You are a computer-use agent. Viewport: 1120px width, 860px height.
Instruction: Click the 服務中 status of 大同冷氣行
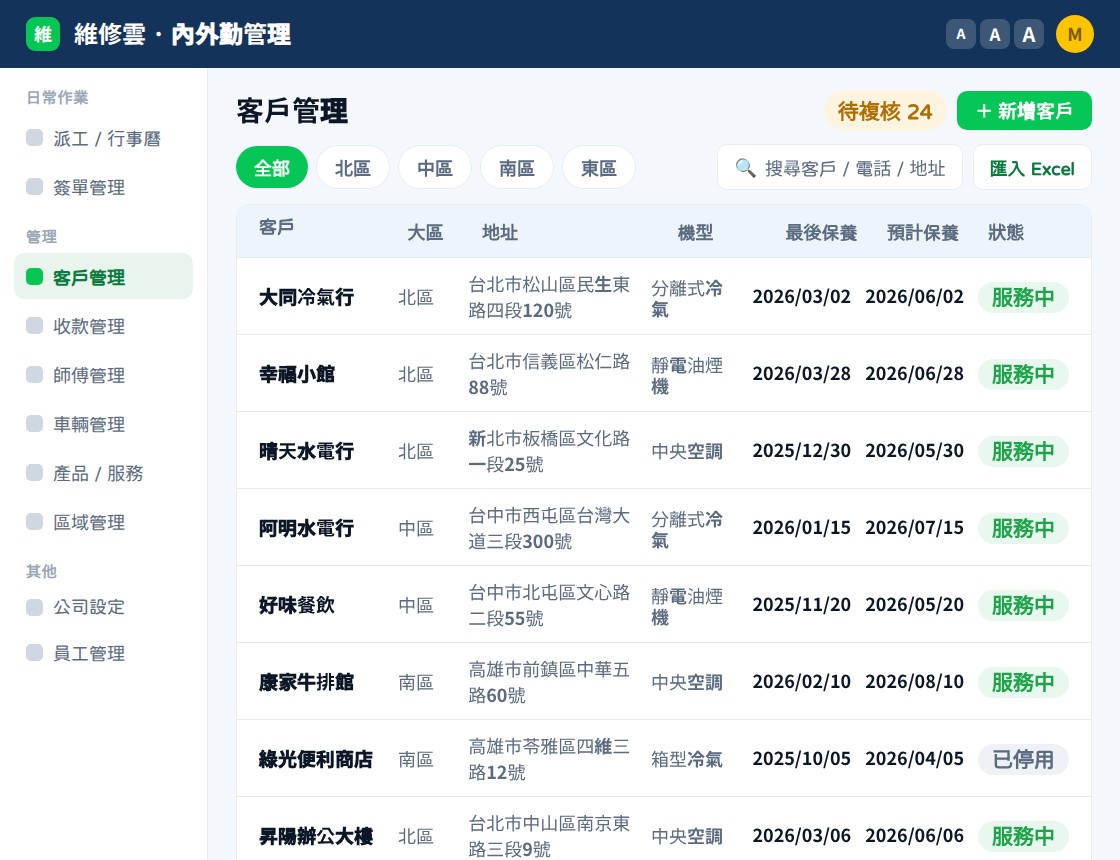click(x=1023, y=297)
